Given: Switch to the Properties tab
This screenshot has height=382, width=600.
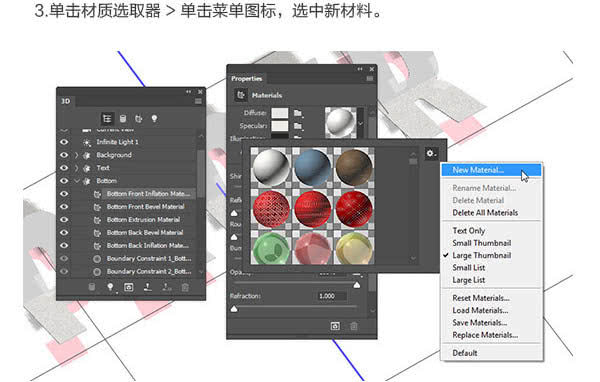Looking at the screenshot, I should (x=247, y=78).
